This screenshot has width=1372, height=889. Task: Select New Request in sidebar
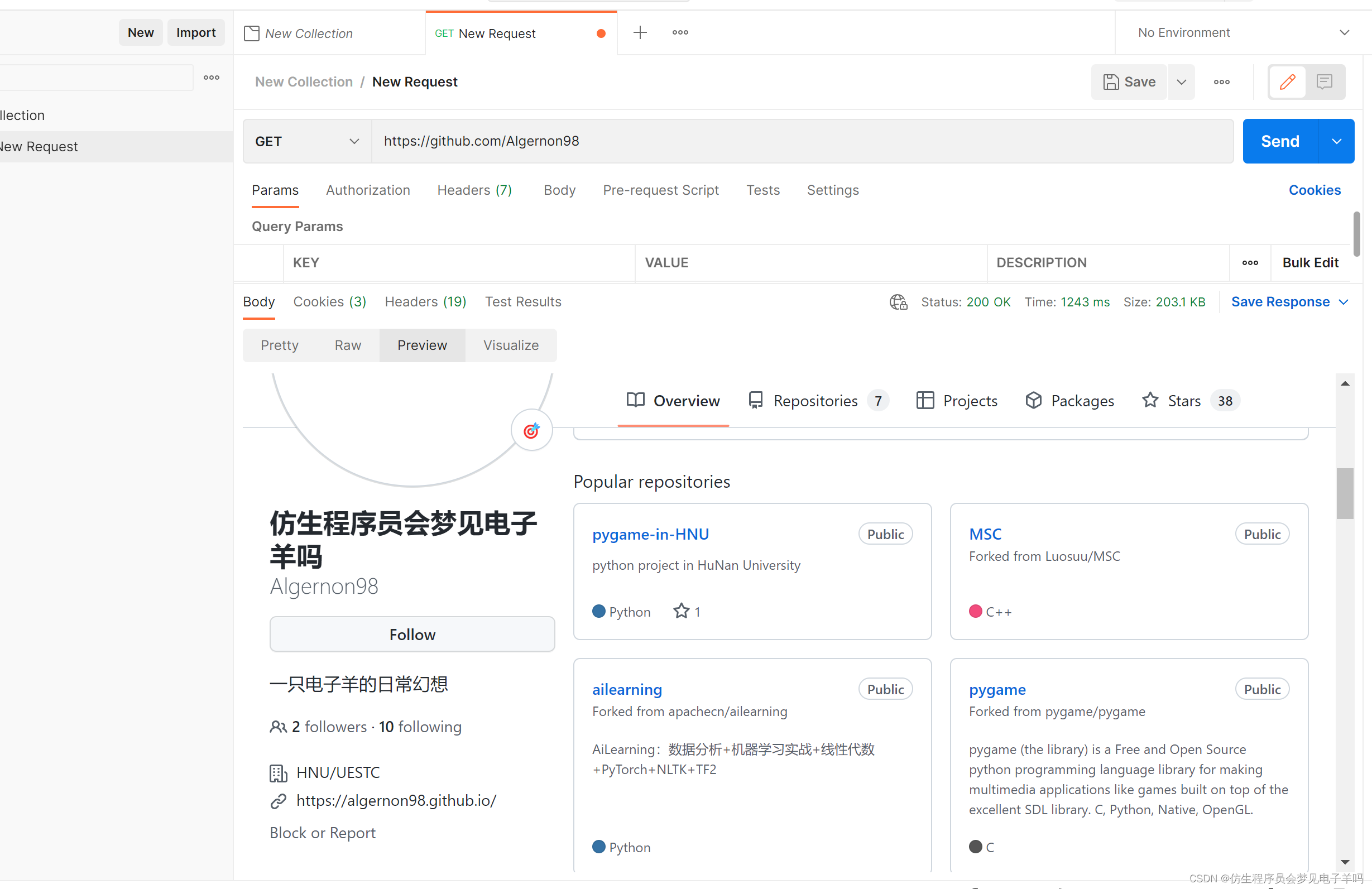pos(117,147)
